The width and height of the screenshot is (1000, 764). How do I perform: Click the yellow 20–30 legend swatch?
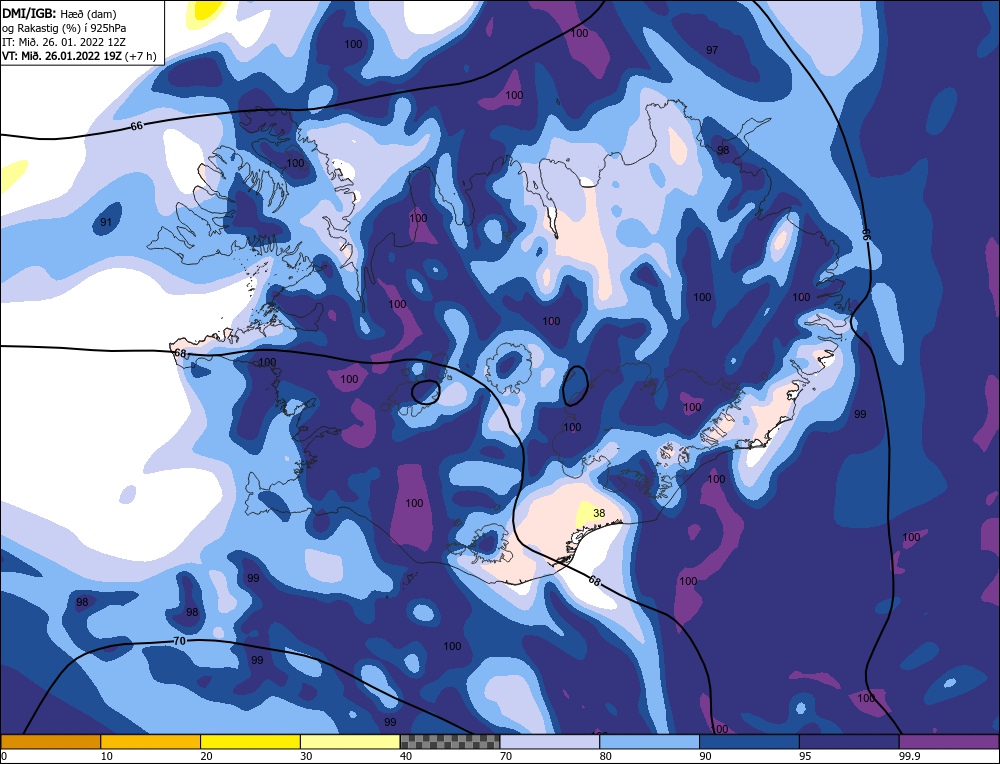click(250, 741)
